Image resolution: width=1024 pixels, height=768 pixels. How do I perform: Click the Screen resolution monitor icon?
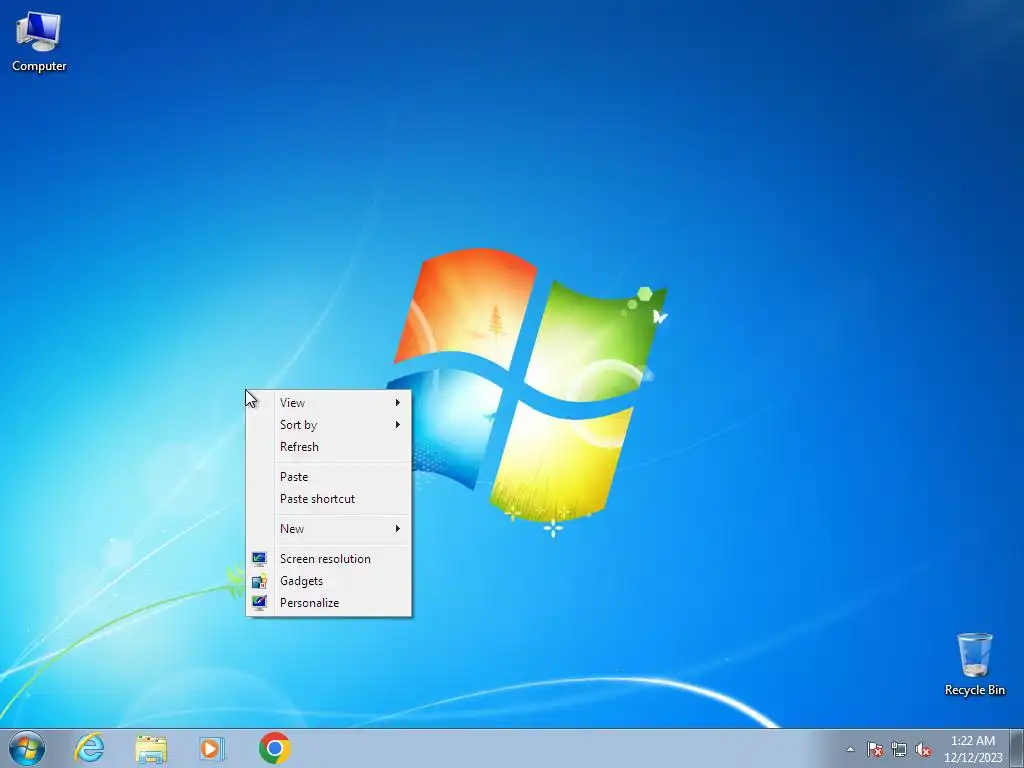(259, 559)
